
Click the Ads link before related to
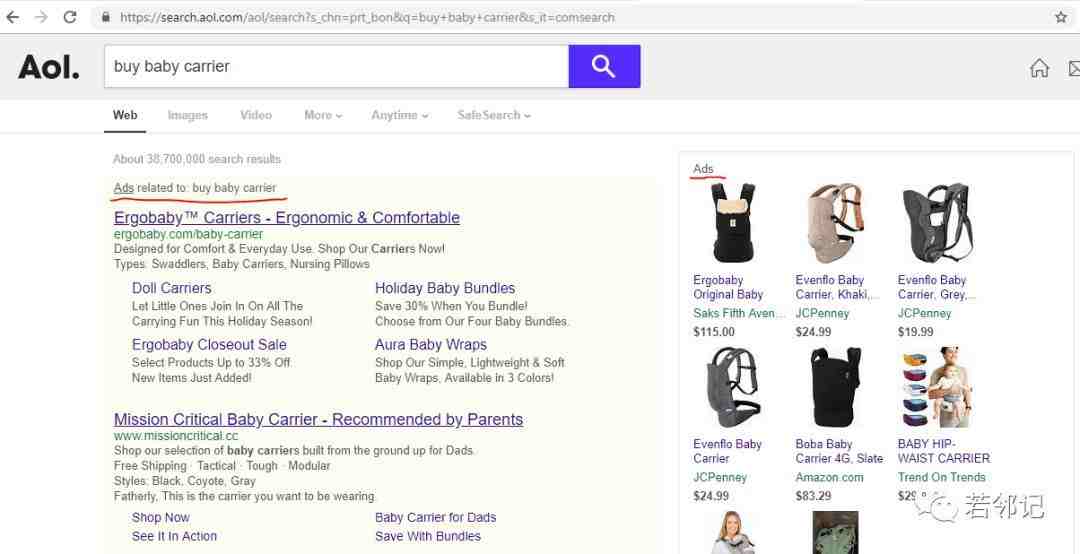(123, 188)
